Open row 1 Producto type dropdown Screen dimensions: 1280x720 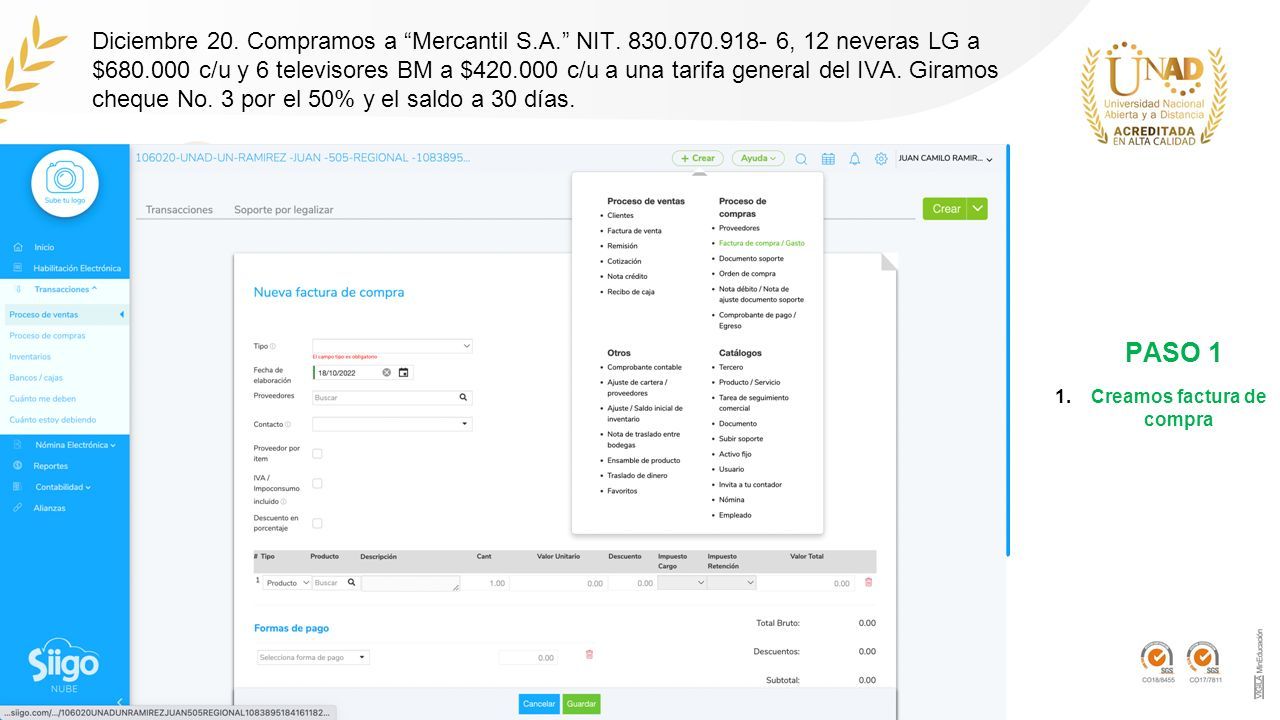pos(287,582)
